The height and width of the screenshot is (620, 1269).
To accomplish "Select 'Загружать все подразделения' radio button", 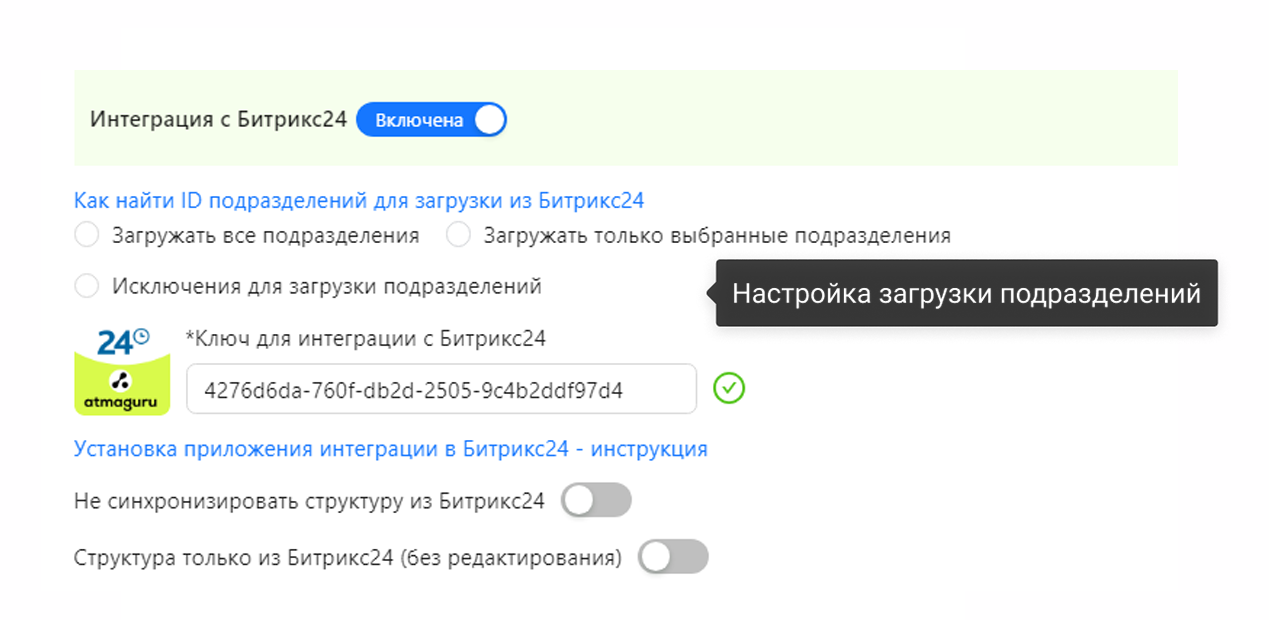I will [87, 235].
